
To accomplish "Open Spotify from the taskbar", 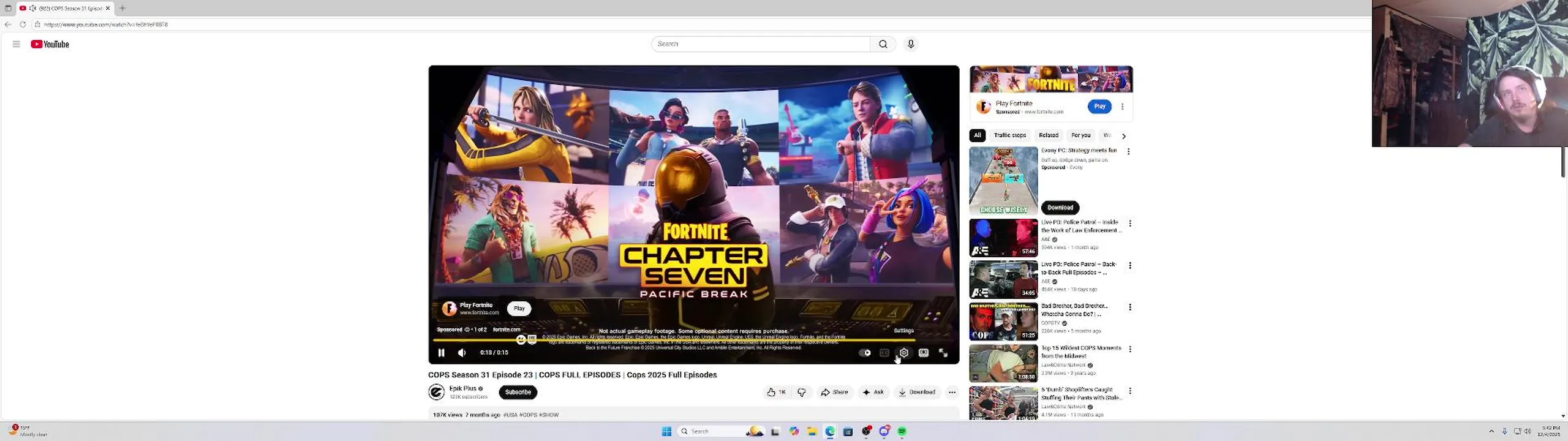I will tap(902, 432).
